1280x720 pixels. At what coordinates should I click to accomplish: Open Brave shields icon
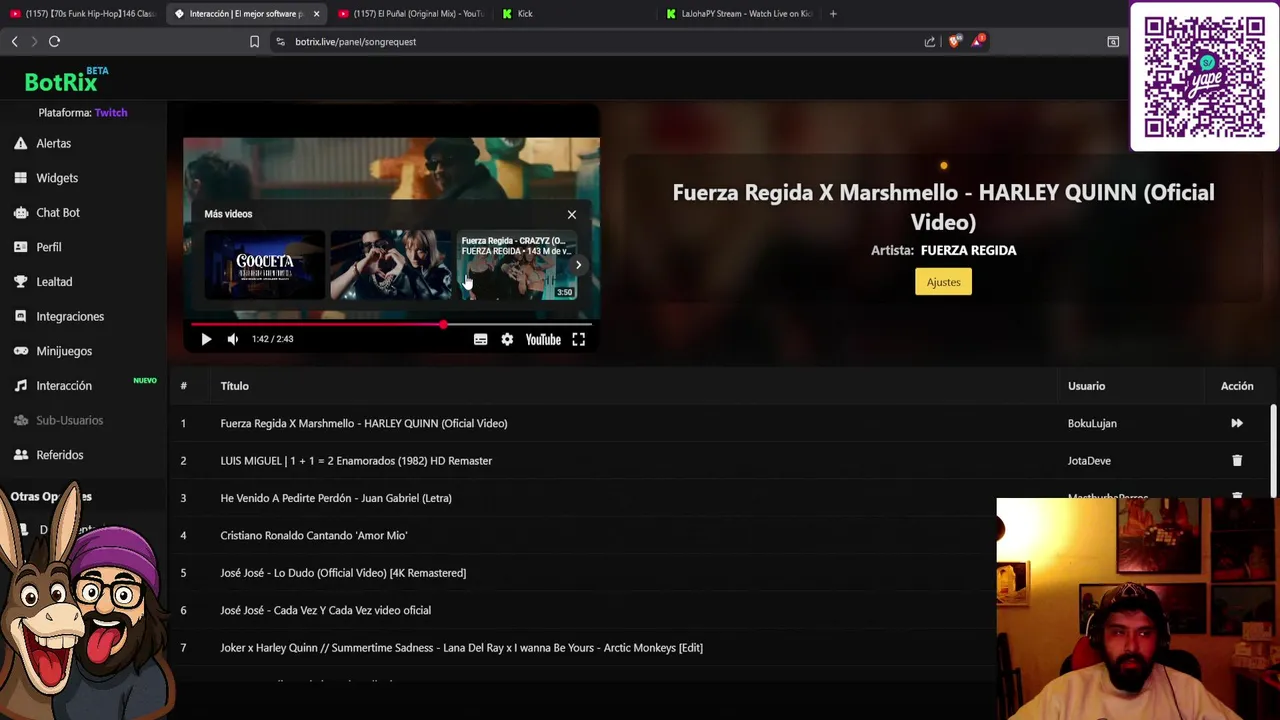(954, 42)
